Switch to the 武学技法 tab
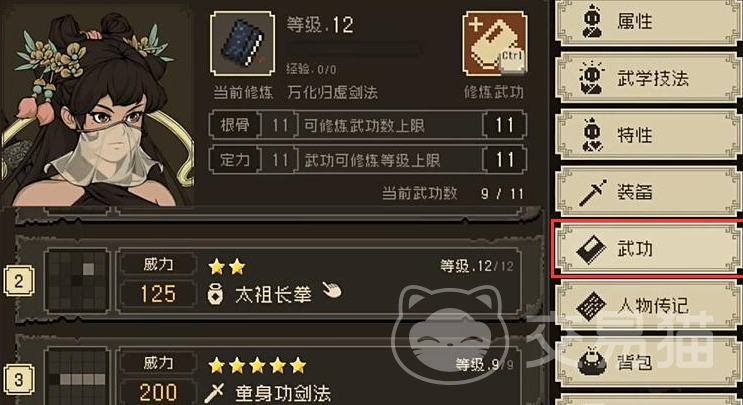The height and width of the screenshot is (405, 743). [x=648, y=78]
